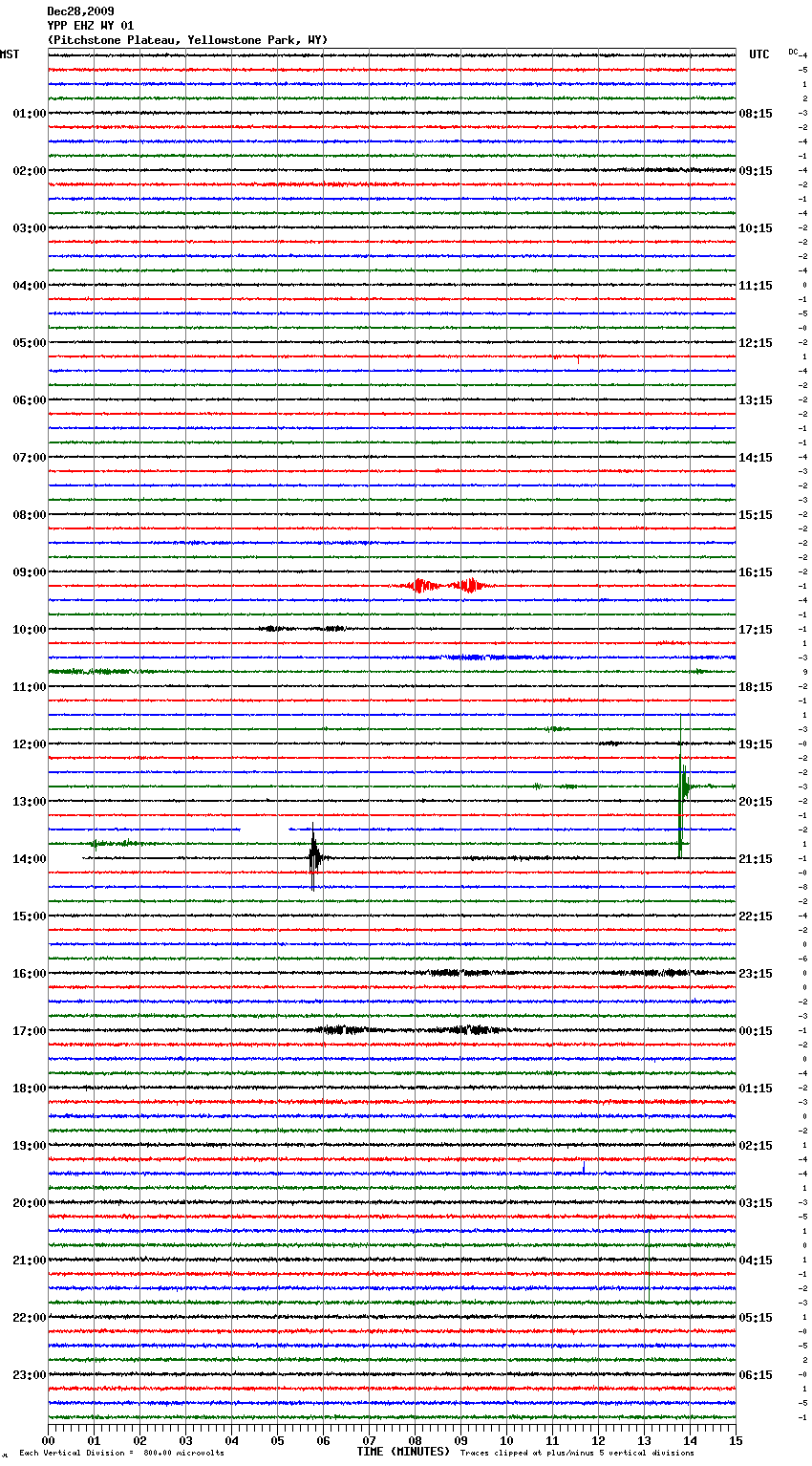Select the 15:00 MST time label

point(30,916)
